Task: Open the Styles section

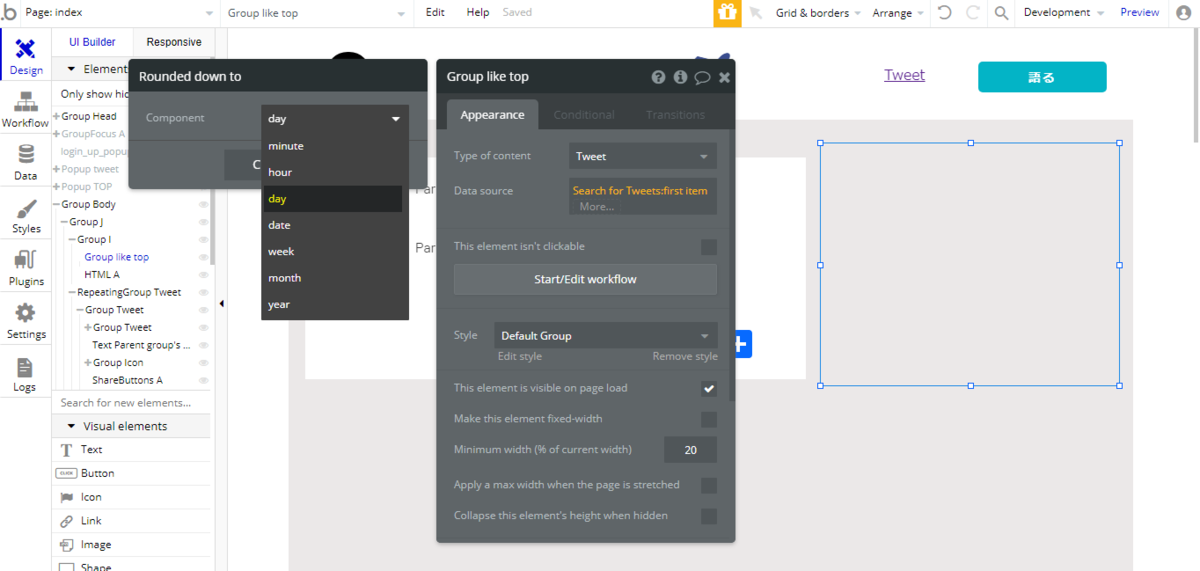Action: tap(26, 216)
